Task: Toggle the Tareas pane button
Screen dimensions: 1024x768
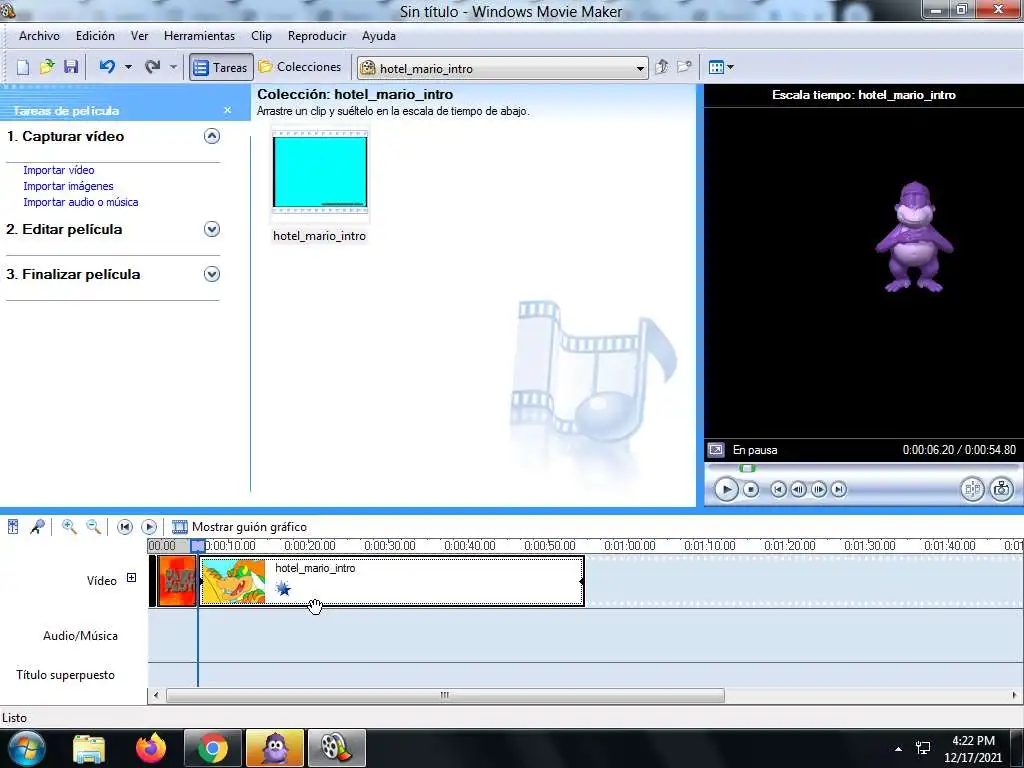Action: (x=221, y=67)
